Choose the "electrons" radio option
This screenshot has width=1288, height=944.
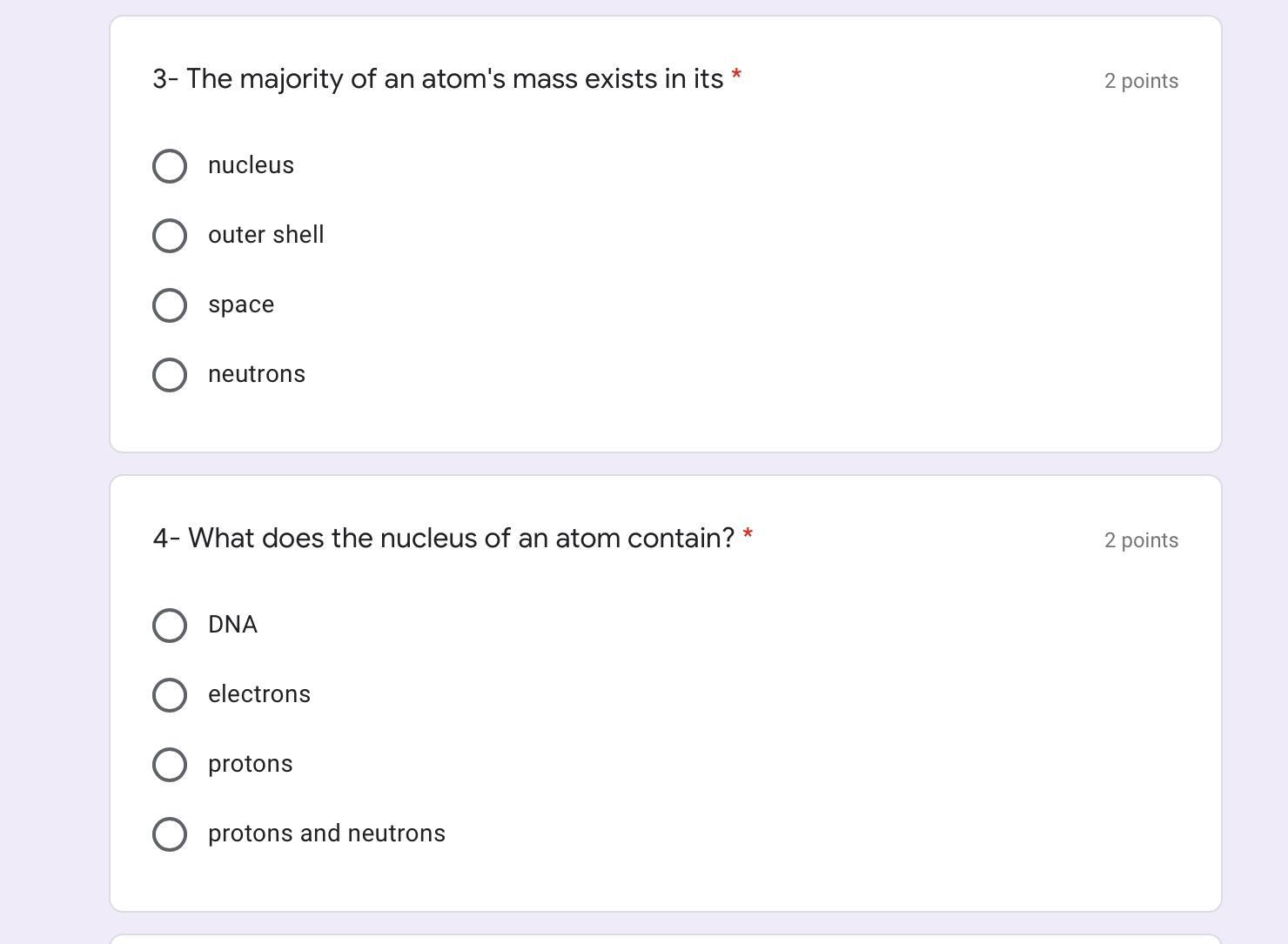(170, 695)
